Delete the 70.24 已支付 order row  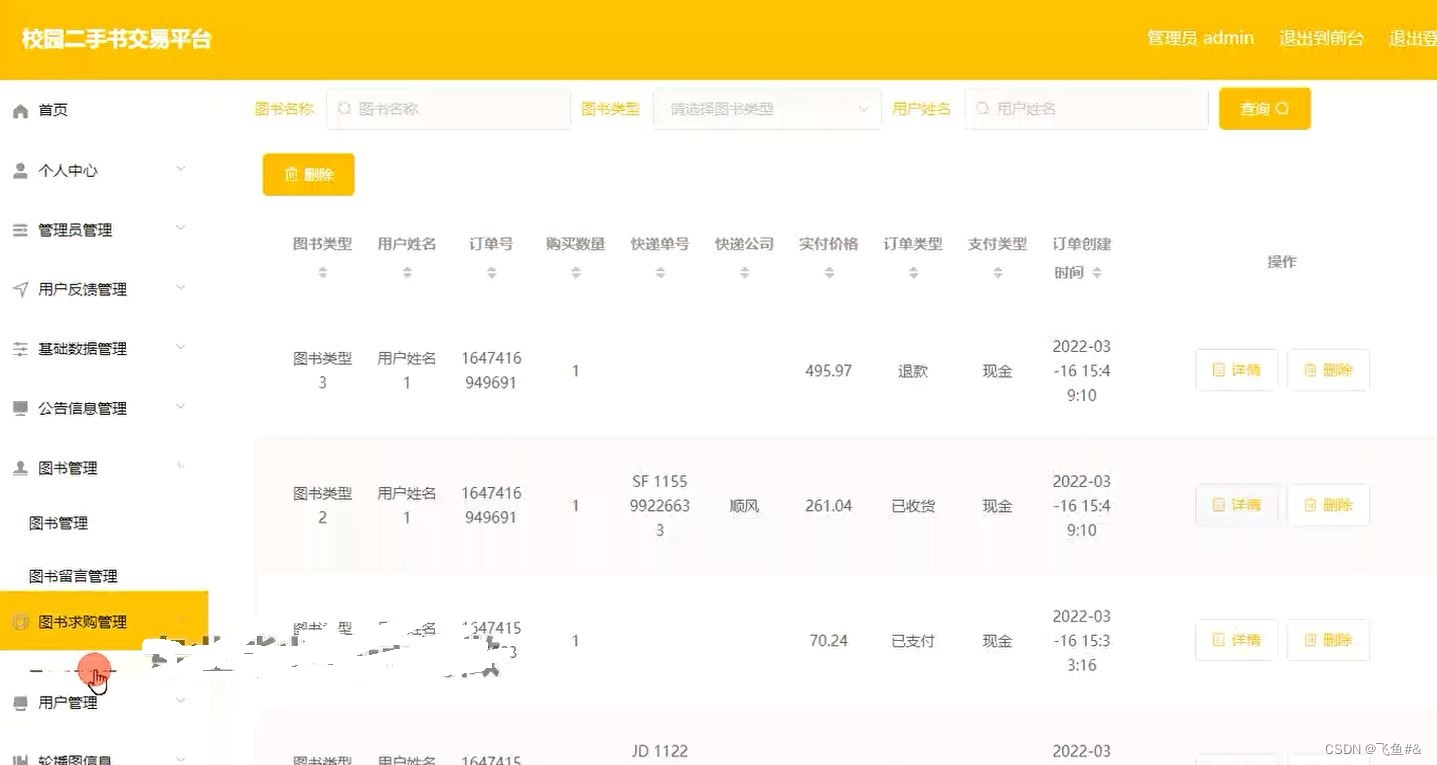click(1328, 640)
